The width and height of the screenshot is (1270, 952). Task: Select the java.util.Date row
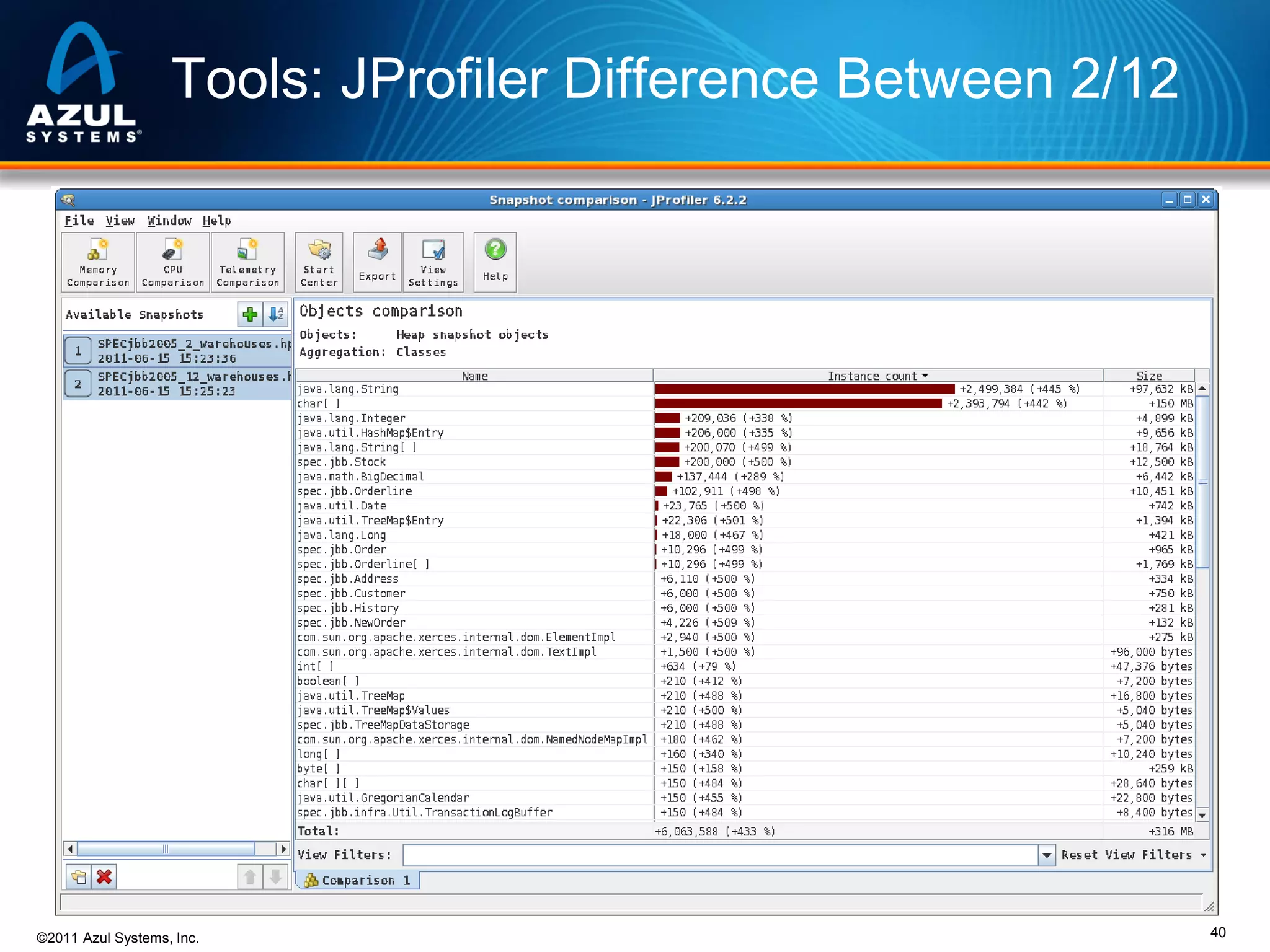pyautogui.click(x=745, y=506)
